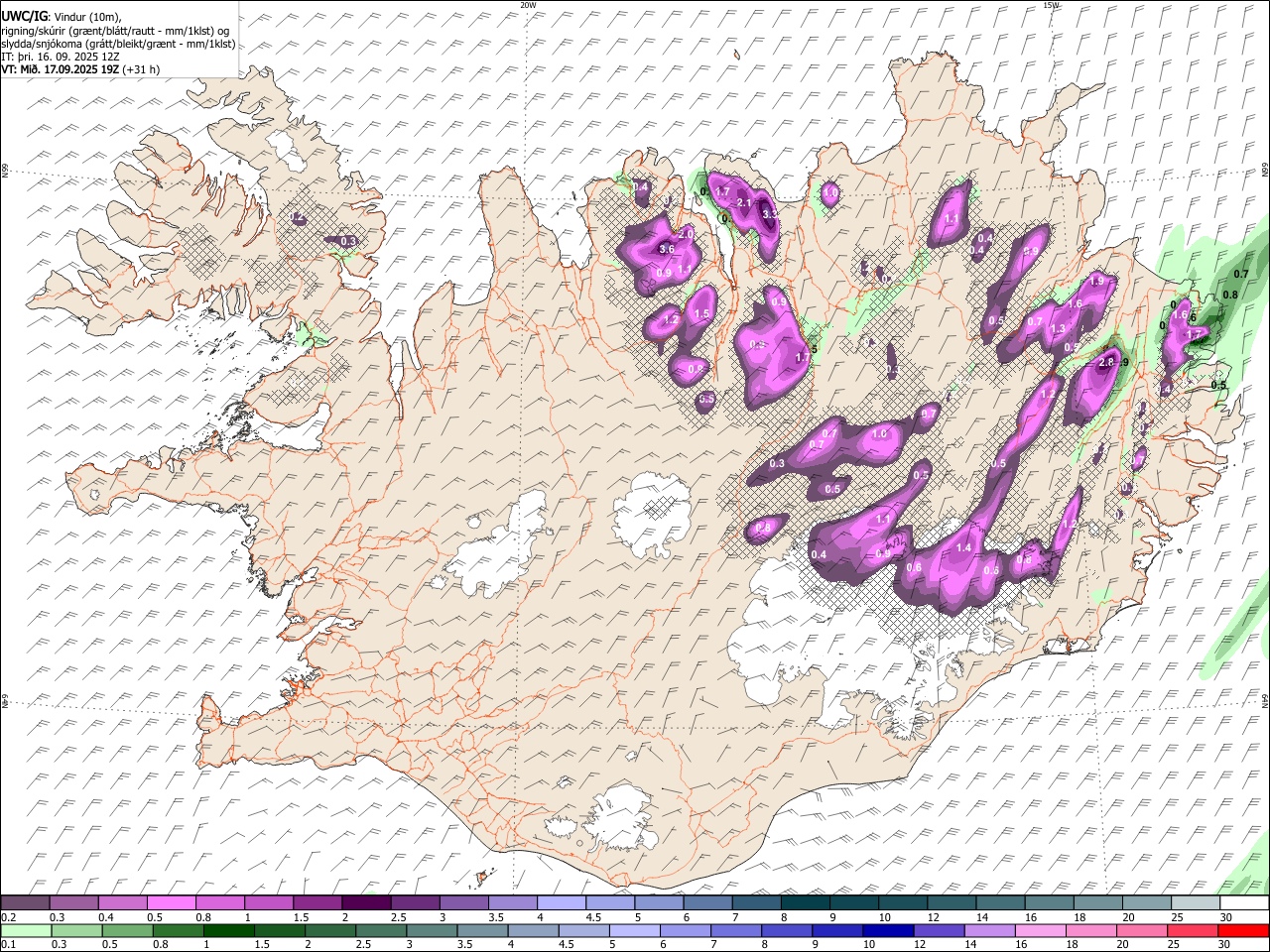Click the bright red swatch ending the rain legend

[1243, 930]
